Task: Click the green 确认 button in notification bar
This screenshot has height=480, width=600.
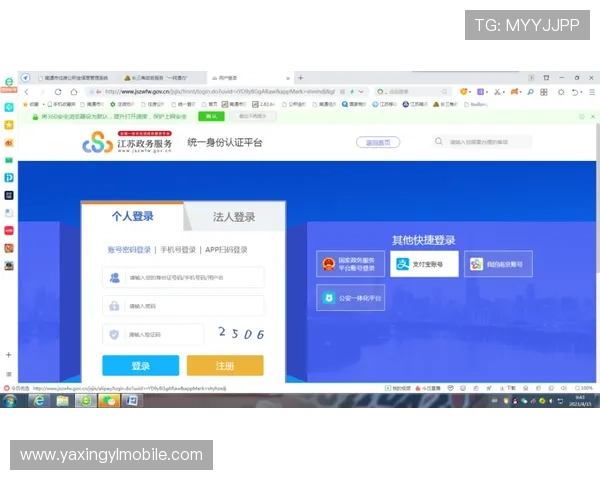Action: (211, 116)
